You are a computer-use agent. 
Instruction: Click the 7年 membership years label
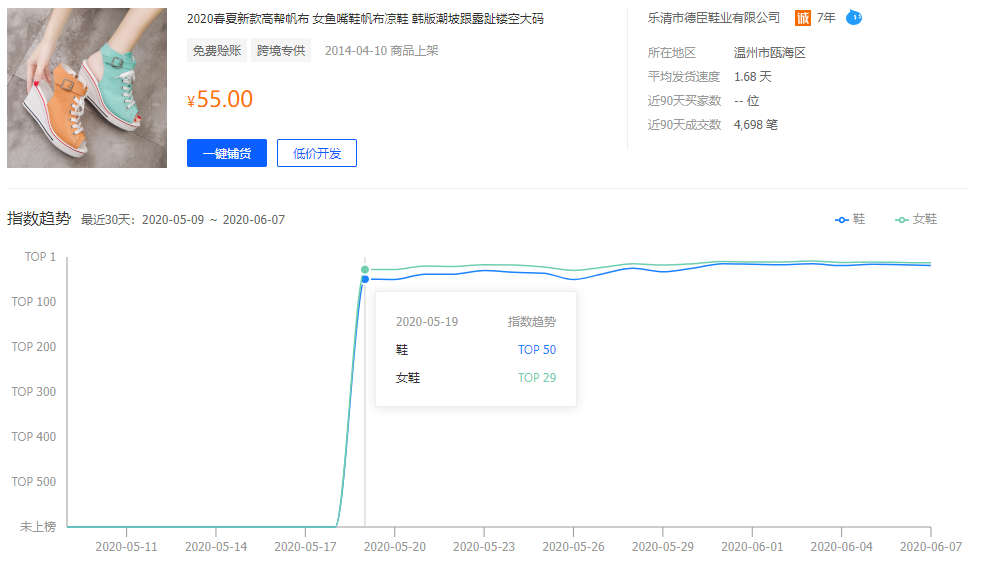(826, 18)
